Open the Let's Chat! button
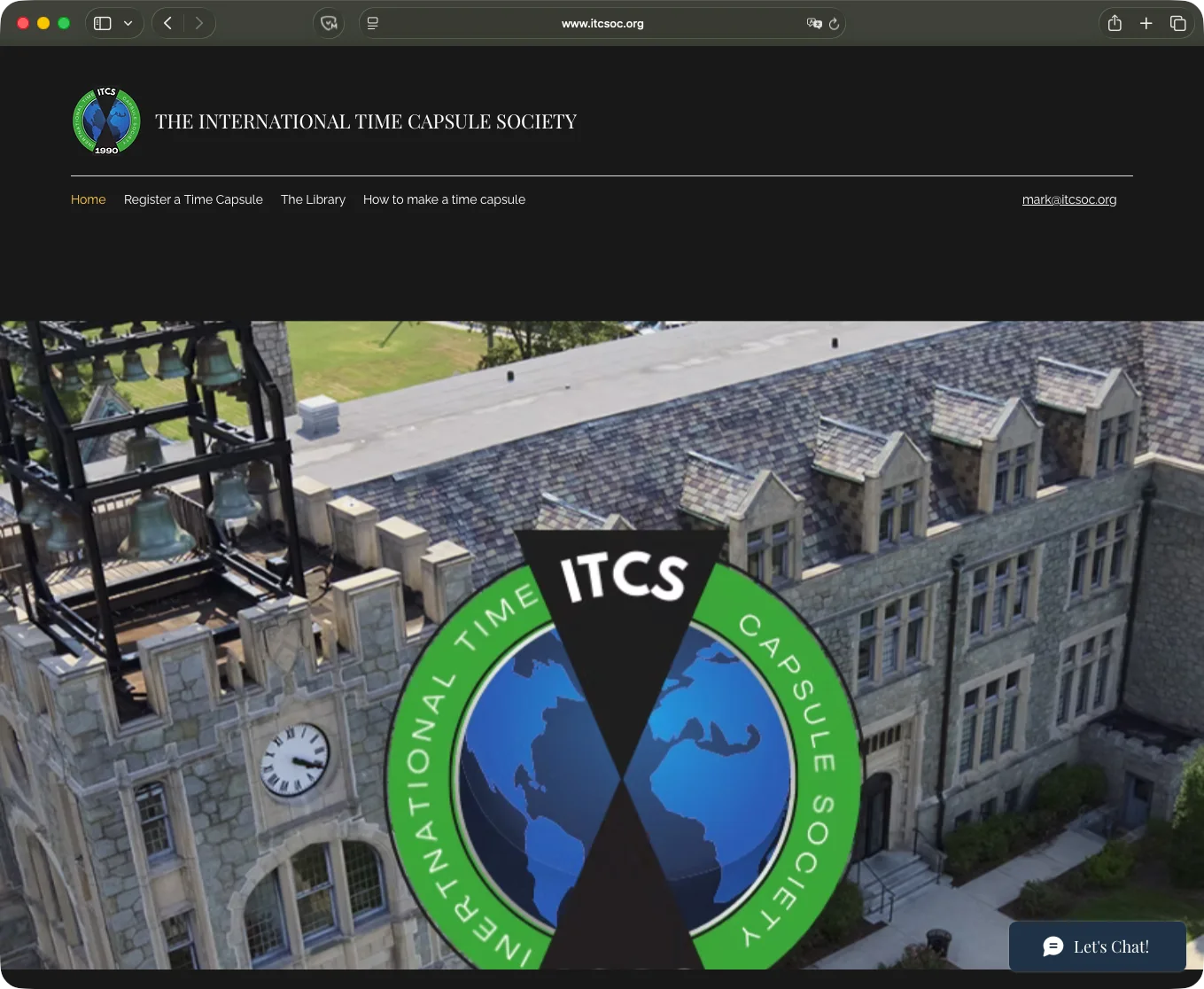Image resolution: width=1204 pixels, height=989 pixels. point(1098,946)
